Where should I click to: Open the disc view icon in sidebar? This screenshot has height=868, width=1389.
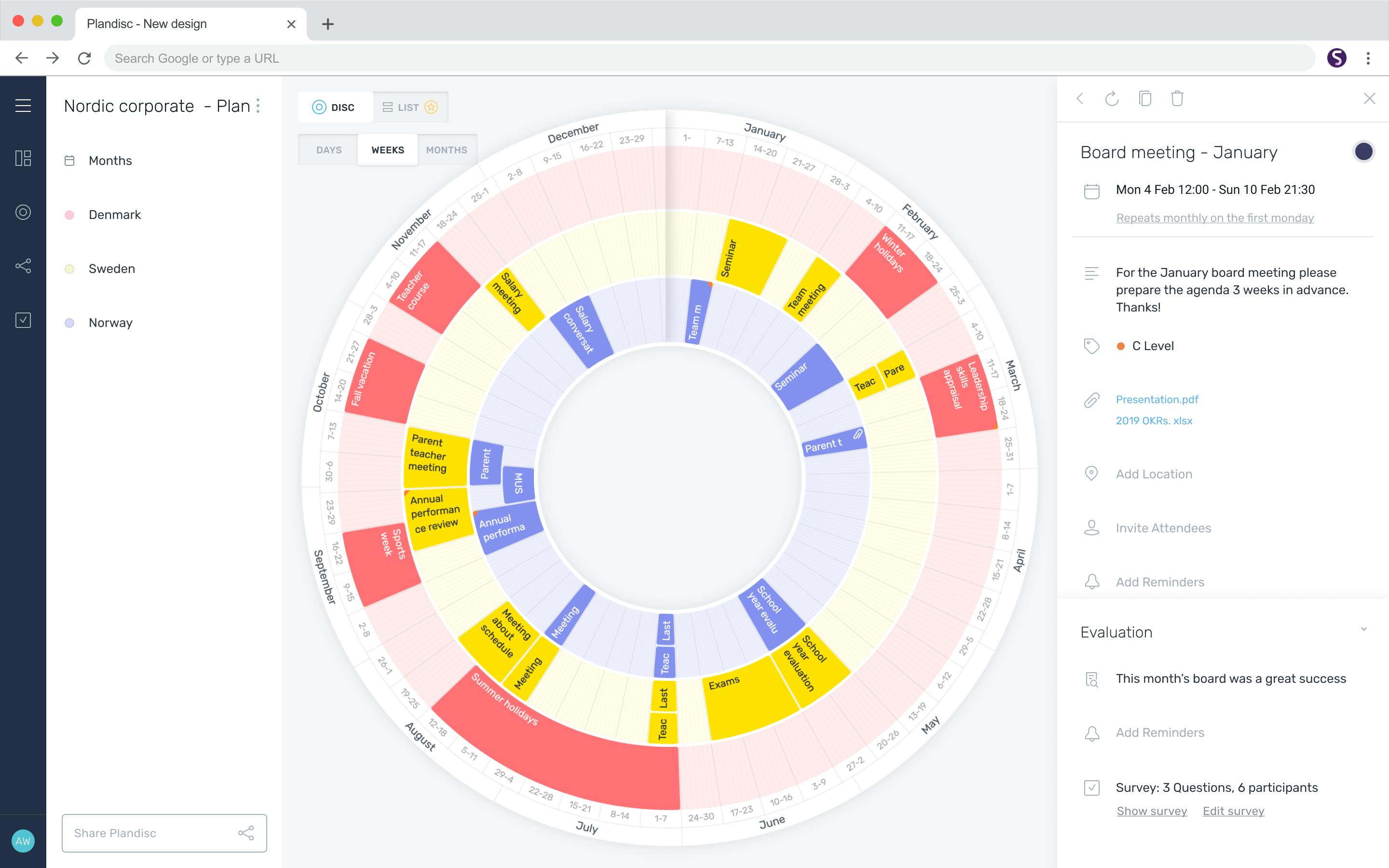24,211
